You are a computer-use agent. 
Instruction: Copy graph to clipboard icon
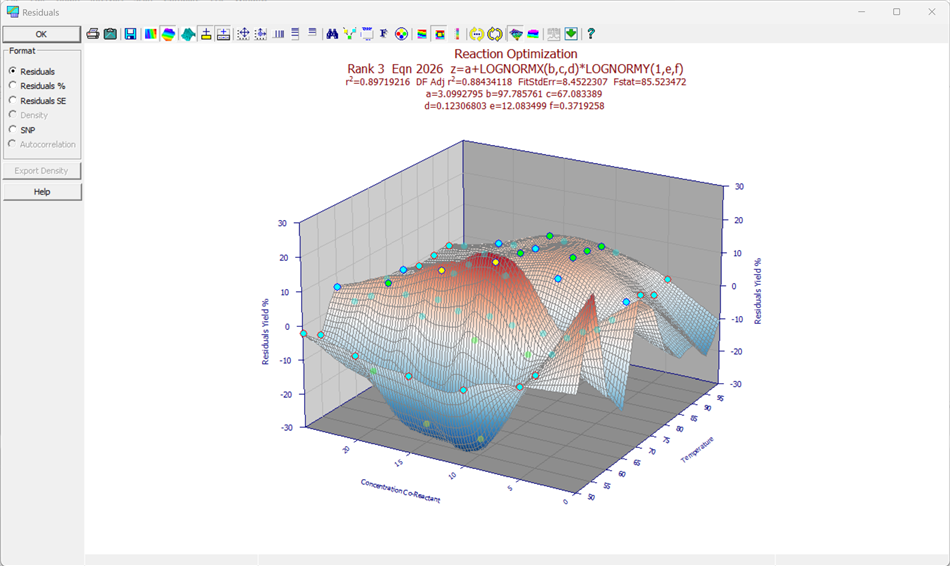(110, 34)
